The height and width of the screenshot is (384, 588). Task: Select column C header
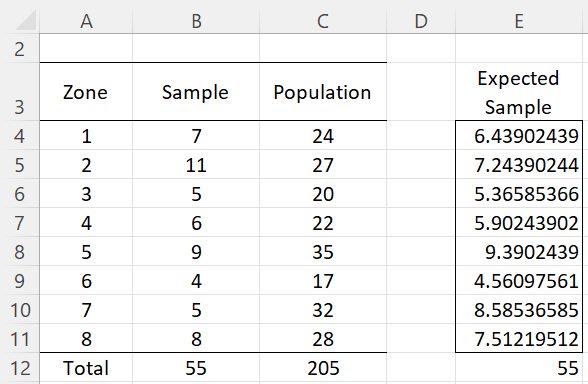pos(322,21)
